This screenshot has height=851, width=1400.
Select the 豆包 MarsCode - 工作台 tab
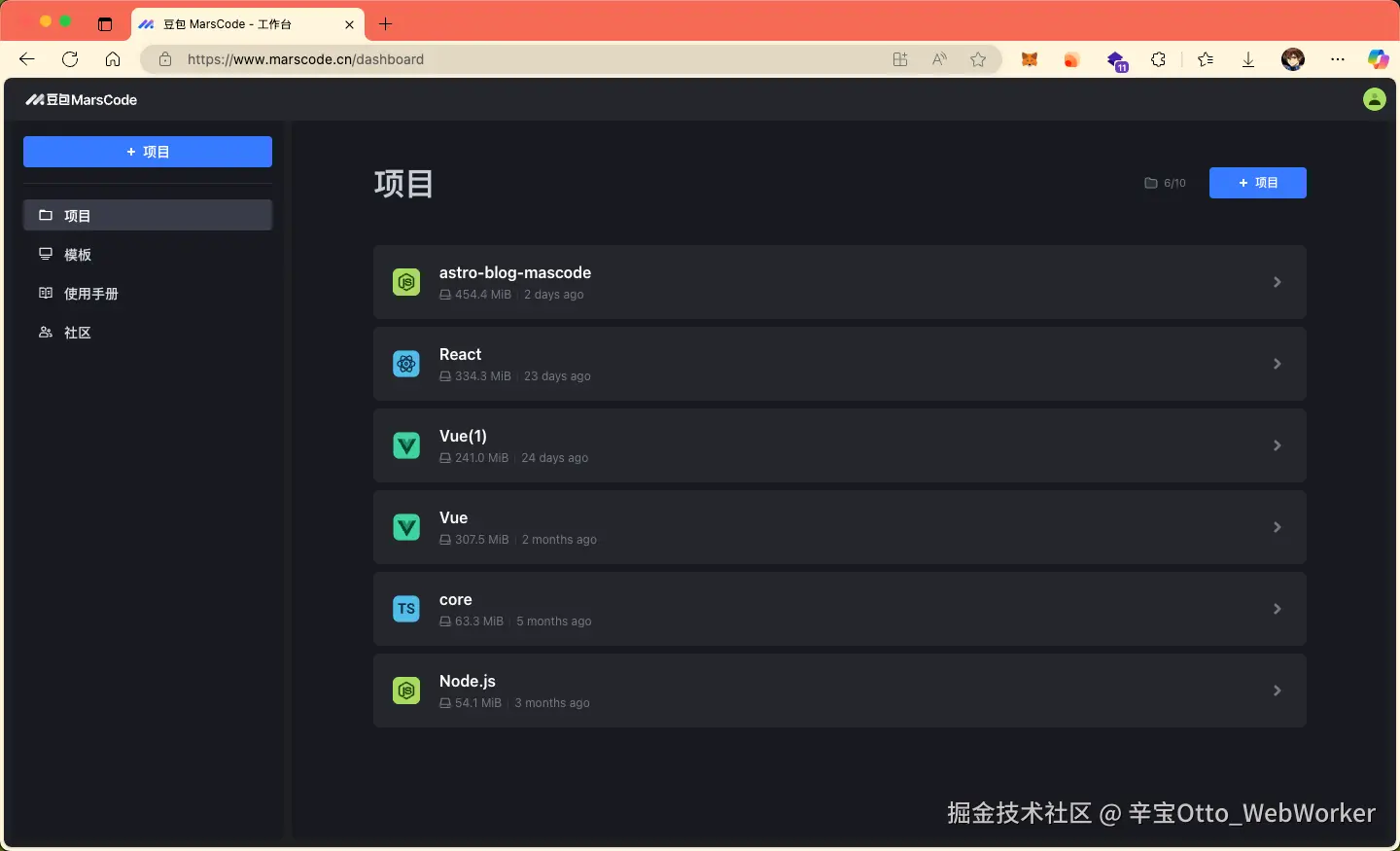pos(248,24)
